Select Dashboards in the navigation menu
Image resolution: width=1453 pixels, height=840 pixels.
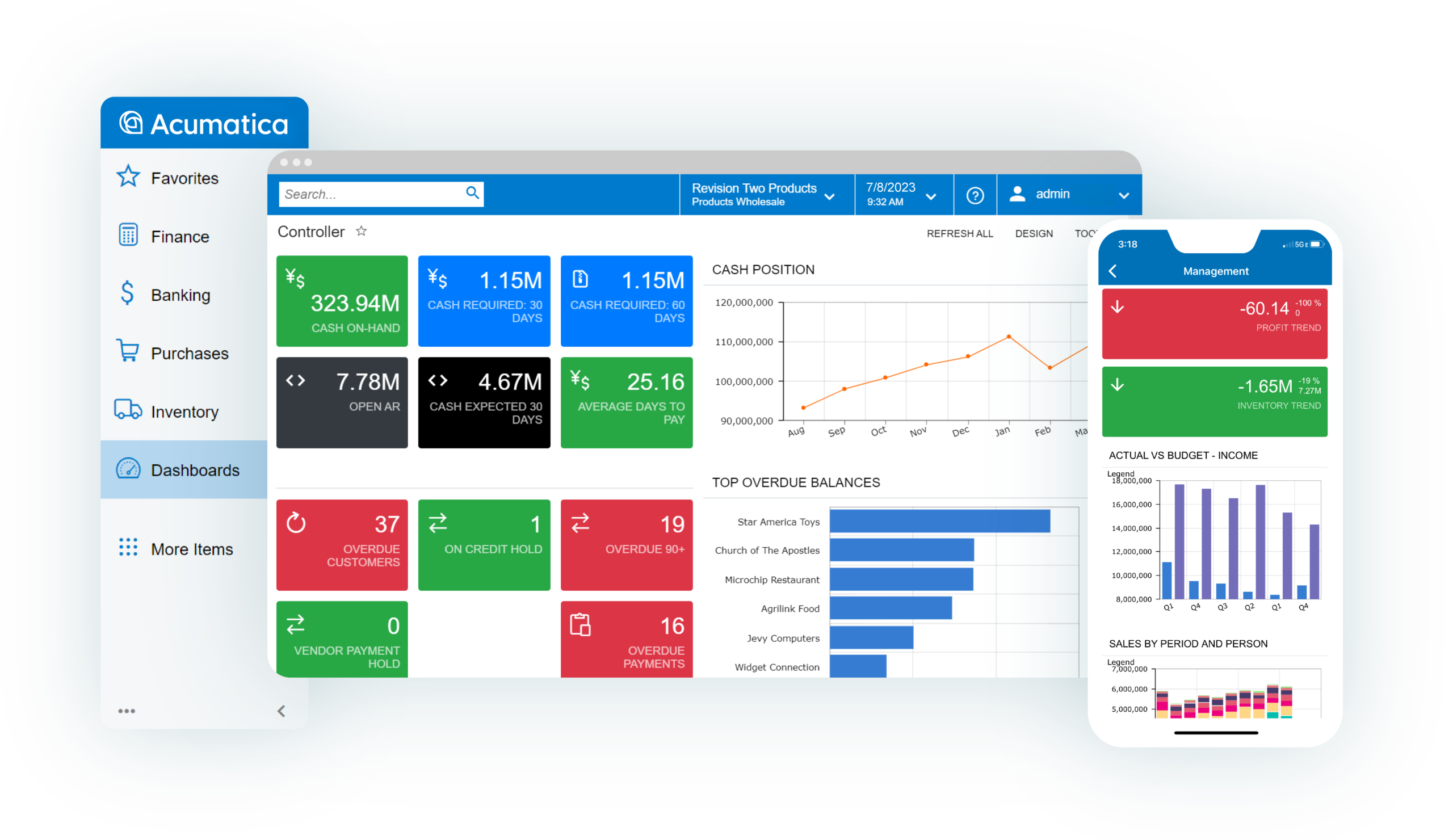[x=184, y=470]
